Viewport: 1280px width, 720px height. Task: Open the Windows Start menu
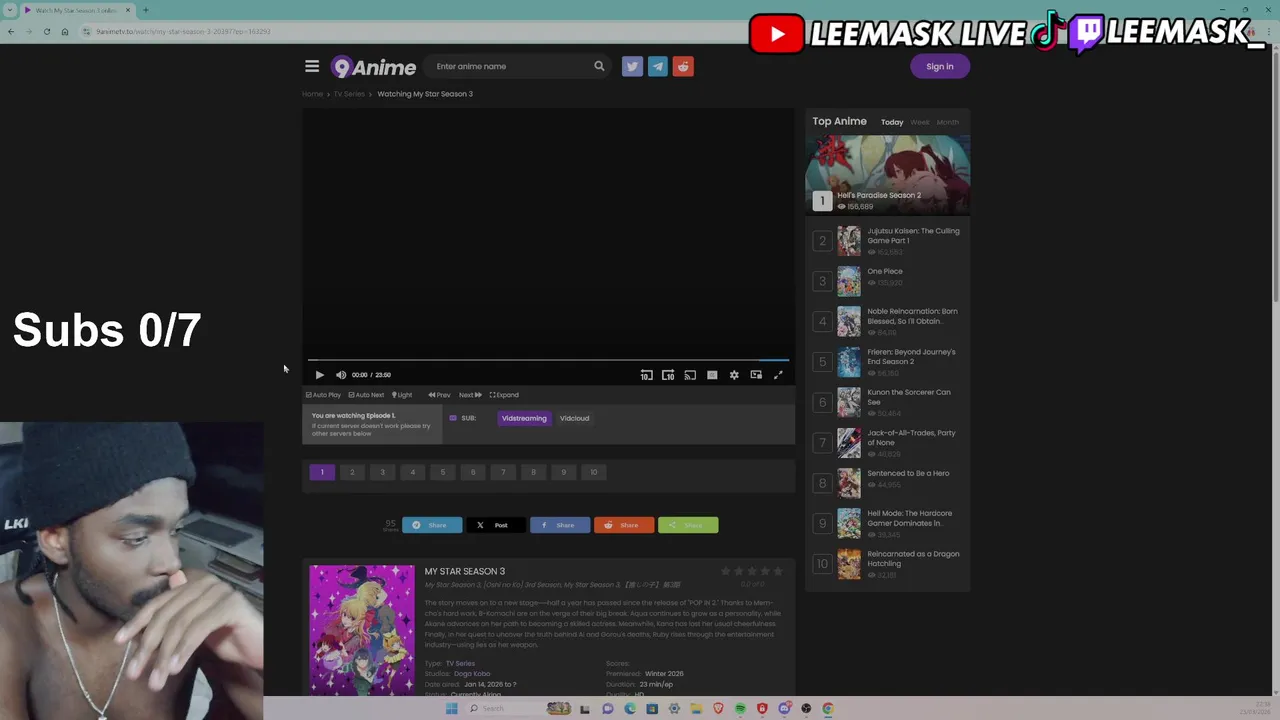(x=451, y=709)
